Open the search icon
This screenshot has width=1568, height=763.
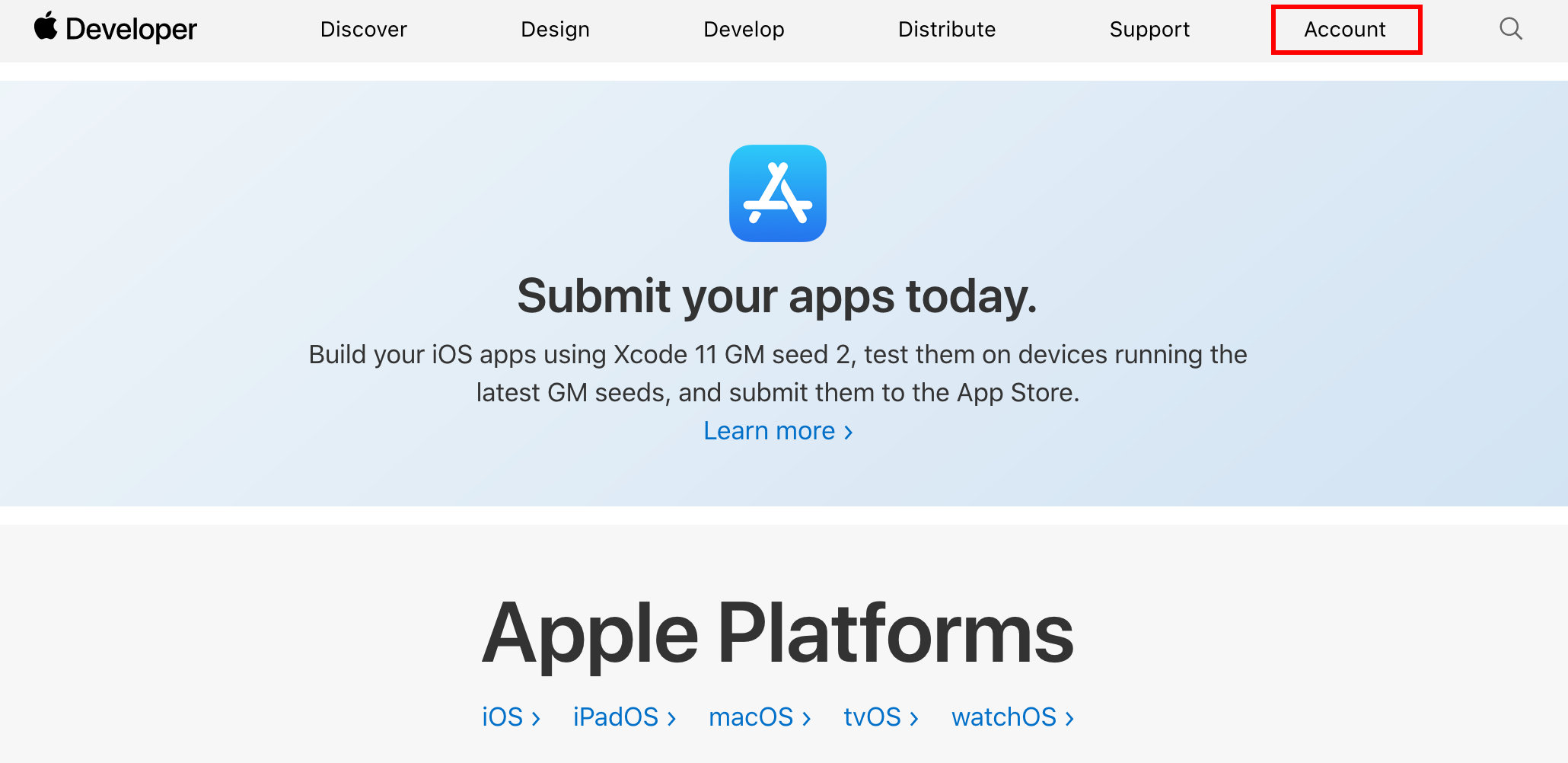(x=1510, y=29)
